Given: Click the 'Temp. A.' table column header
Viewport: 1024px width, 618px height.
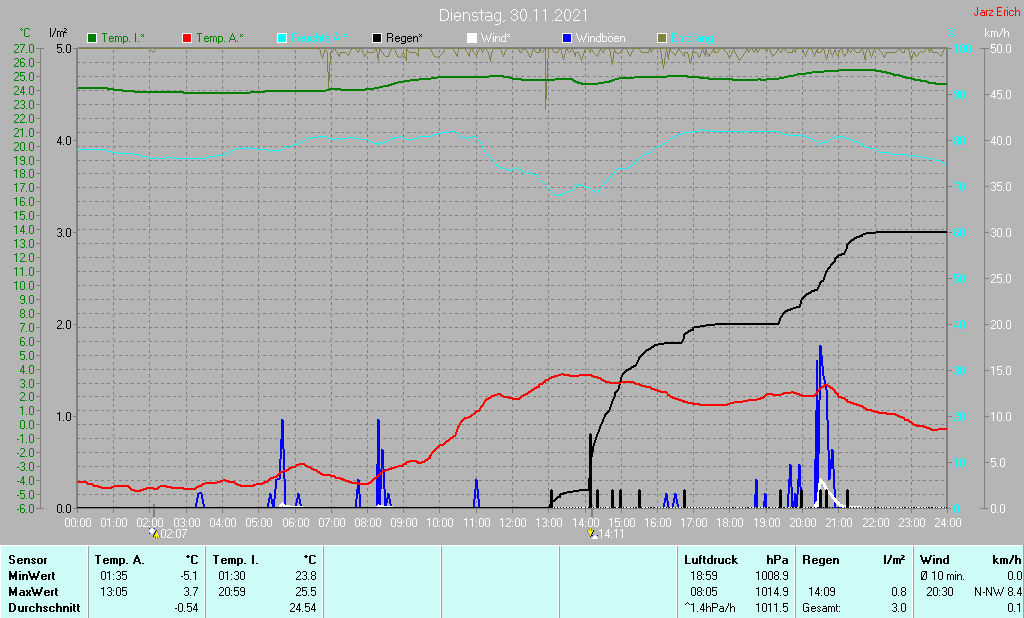Looking at the screenshot, I should (x=120, y=560).
